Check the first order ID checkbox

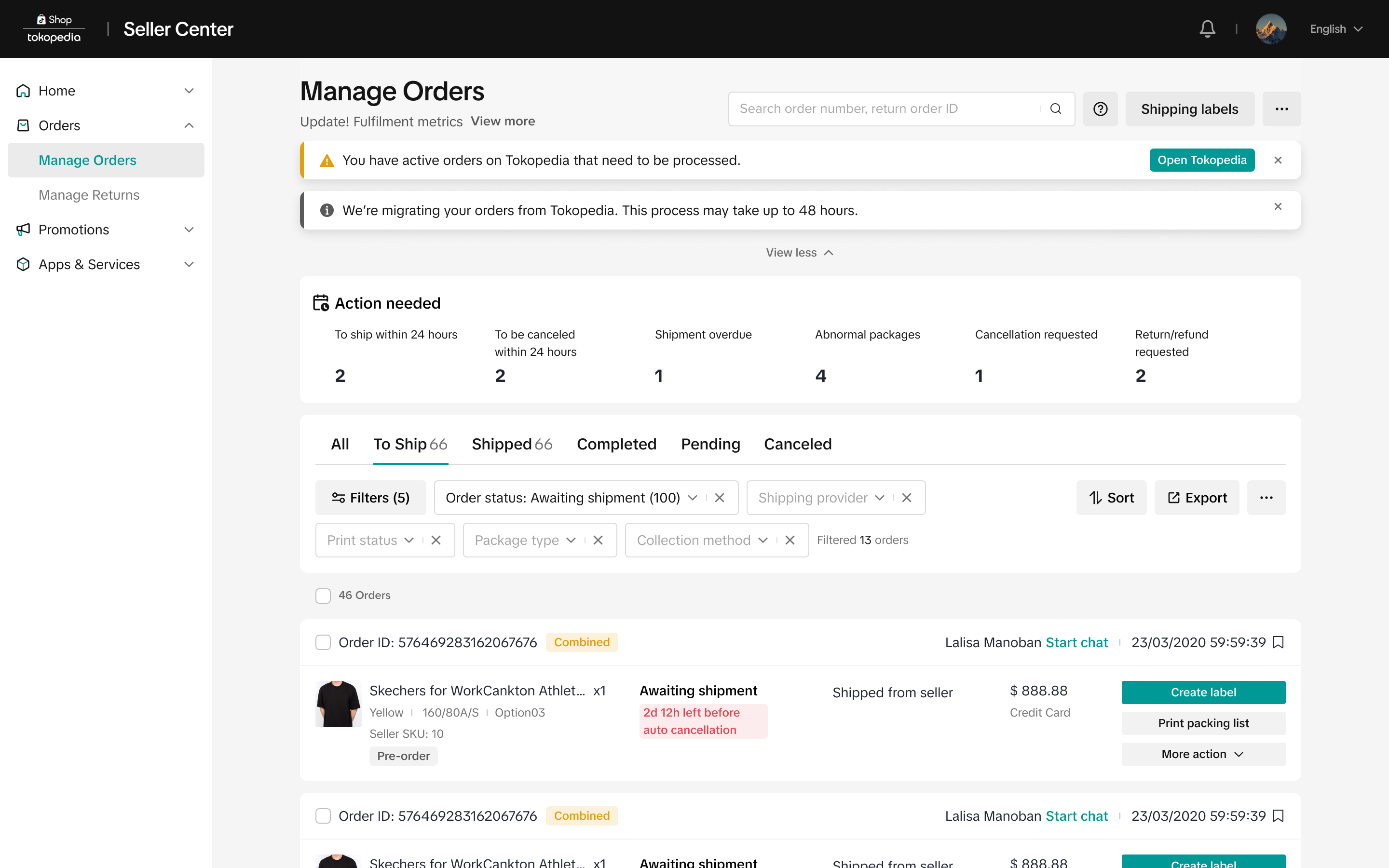[323, 642]
